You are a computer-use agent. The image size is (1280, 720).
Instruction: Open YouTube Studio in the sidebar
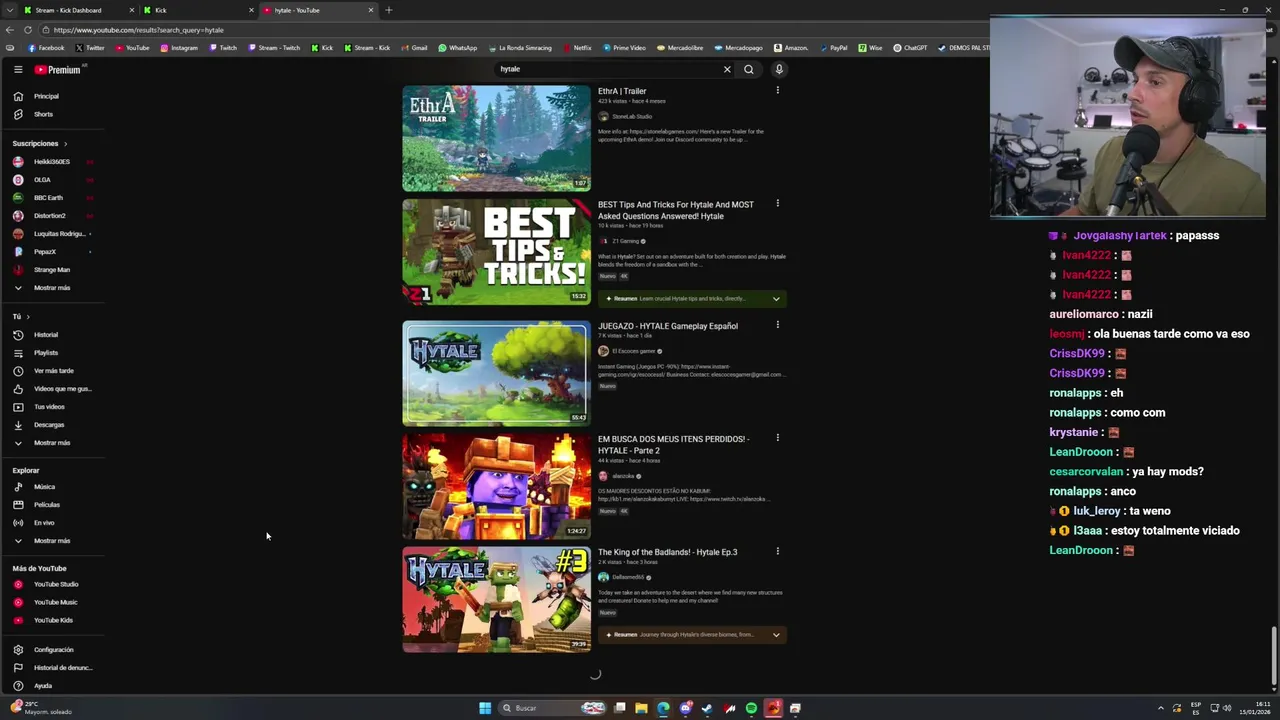(x=56, y=584)
